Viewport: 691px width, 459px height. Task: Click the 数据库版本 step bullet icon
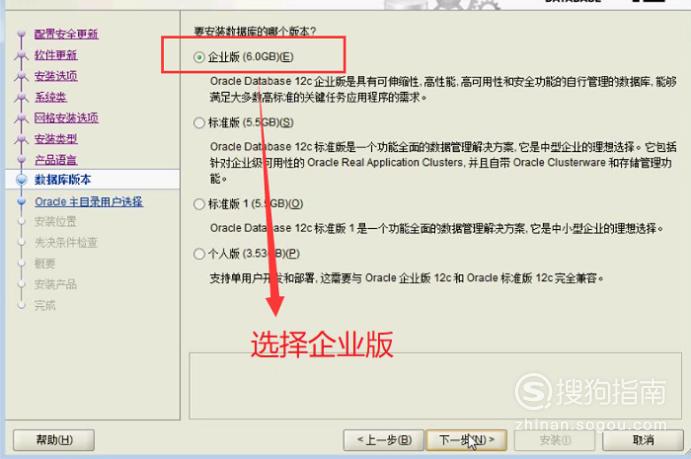pos(21,180)
